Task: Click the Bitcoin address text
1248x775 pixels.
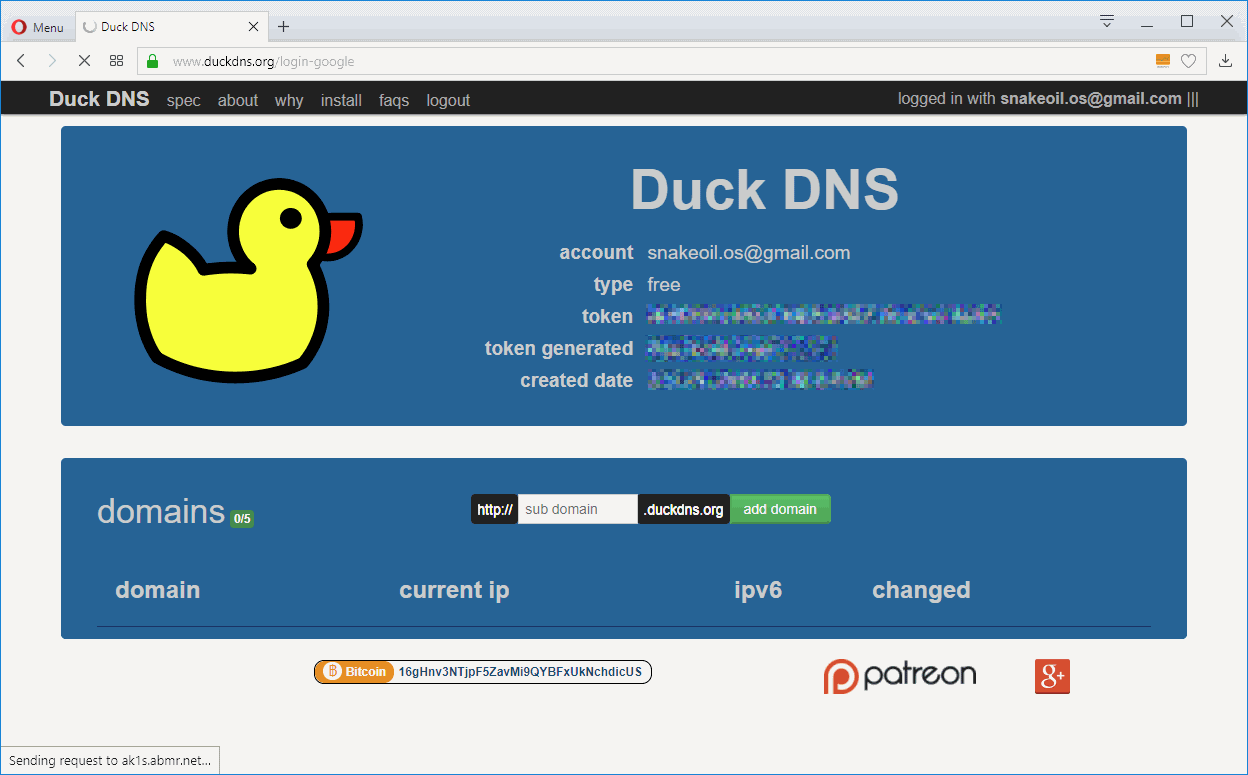Action: coord(520,672)
